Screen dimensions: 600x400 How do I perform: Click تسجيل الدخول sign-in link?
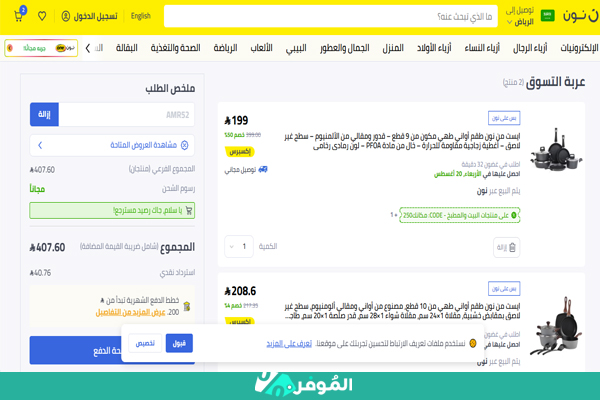pyautogui.click(x=95, y=16)
